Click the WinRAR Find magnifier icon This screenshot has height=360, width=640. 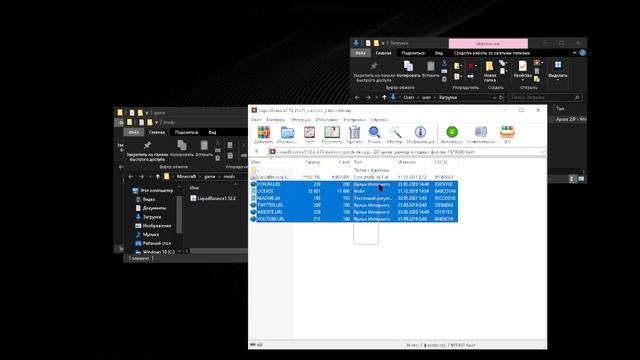coord(374,134)
